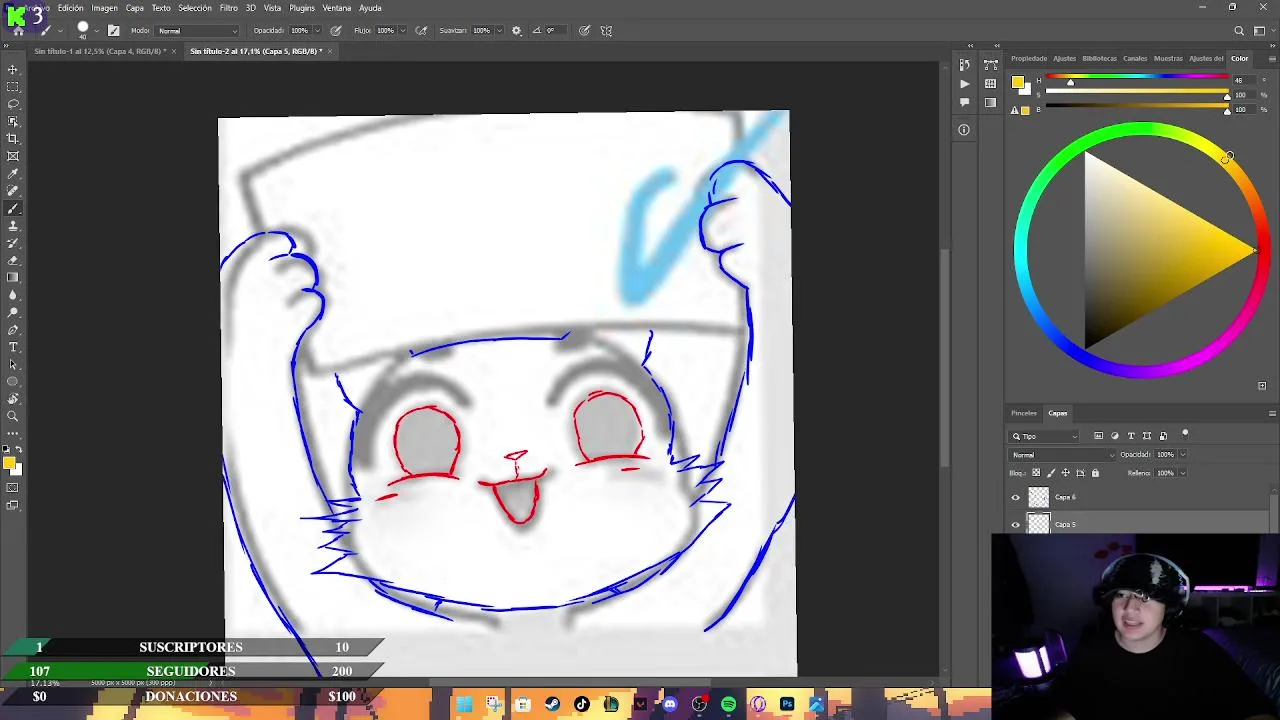Select the Pen tool
Image resolution: width=1280 pixels, height=720 pixels.
(x=13, y=330)
